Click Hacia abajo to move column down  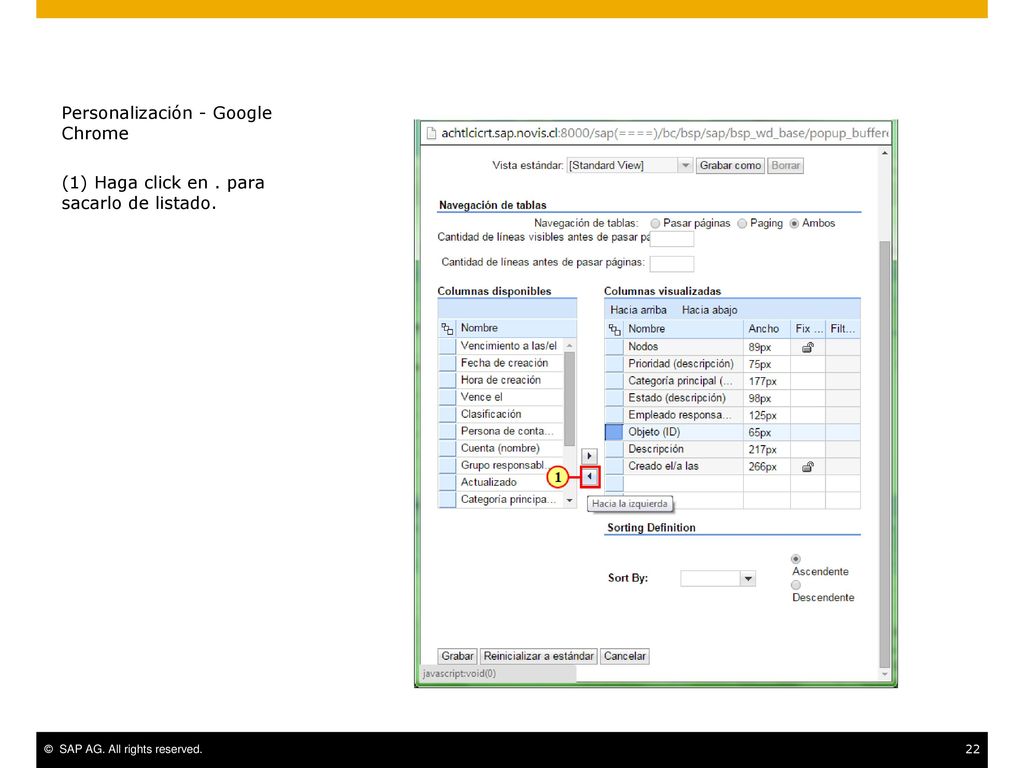point(709,310)
